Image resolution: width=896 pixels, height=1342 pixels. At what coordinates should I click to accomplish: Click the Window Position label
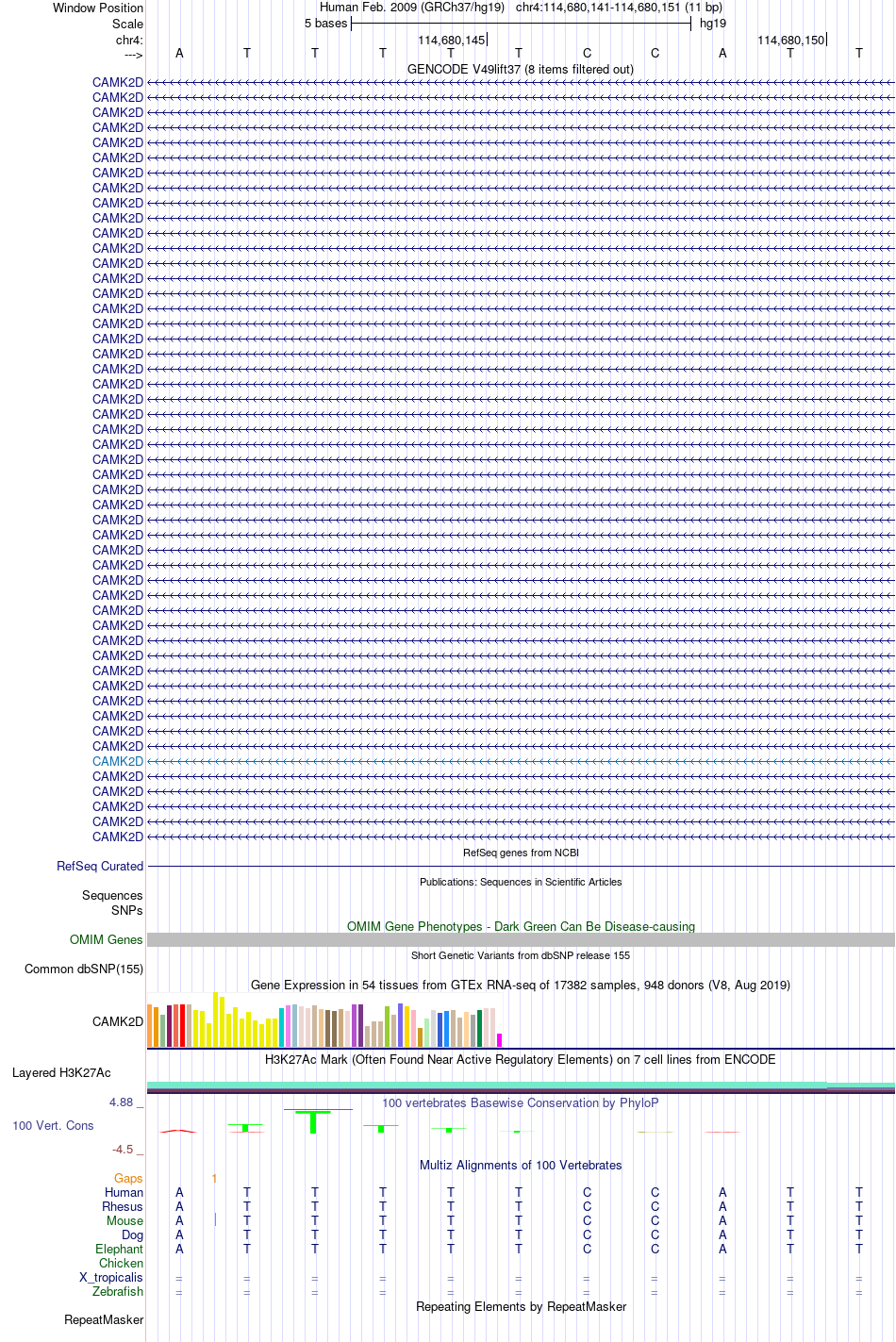pyautogui.click(x=98, y=8)
